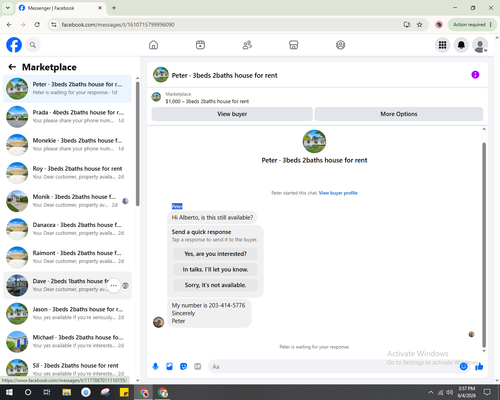Open the nine-dot Menu grid icon
Screen dimensions: 500x400
442,45
